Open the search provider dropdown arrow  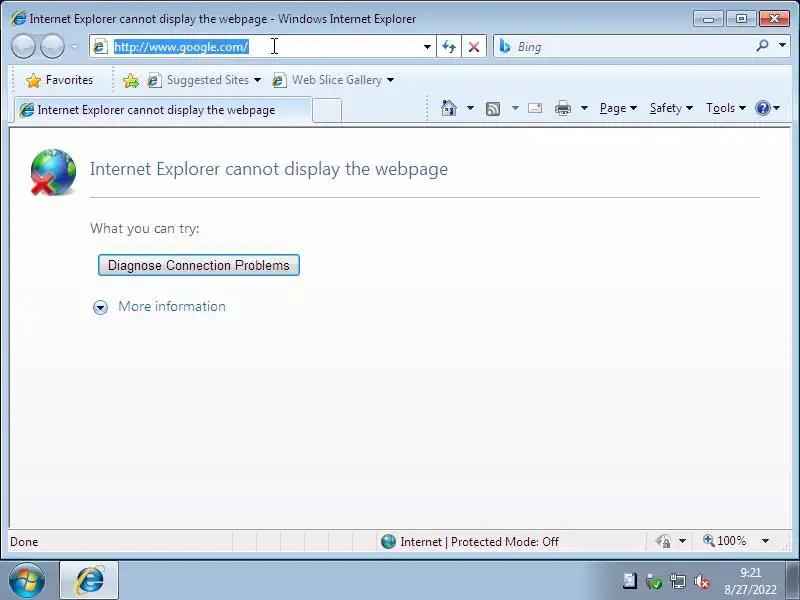[x=782, y=46]
